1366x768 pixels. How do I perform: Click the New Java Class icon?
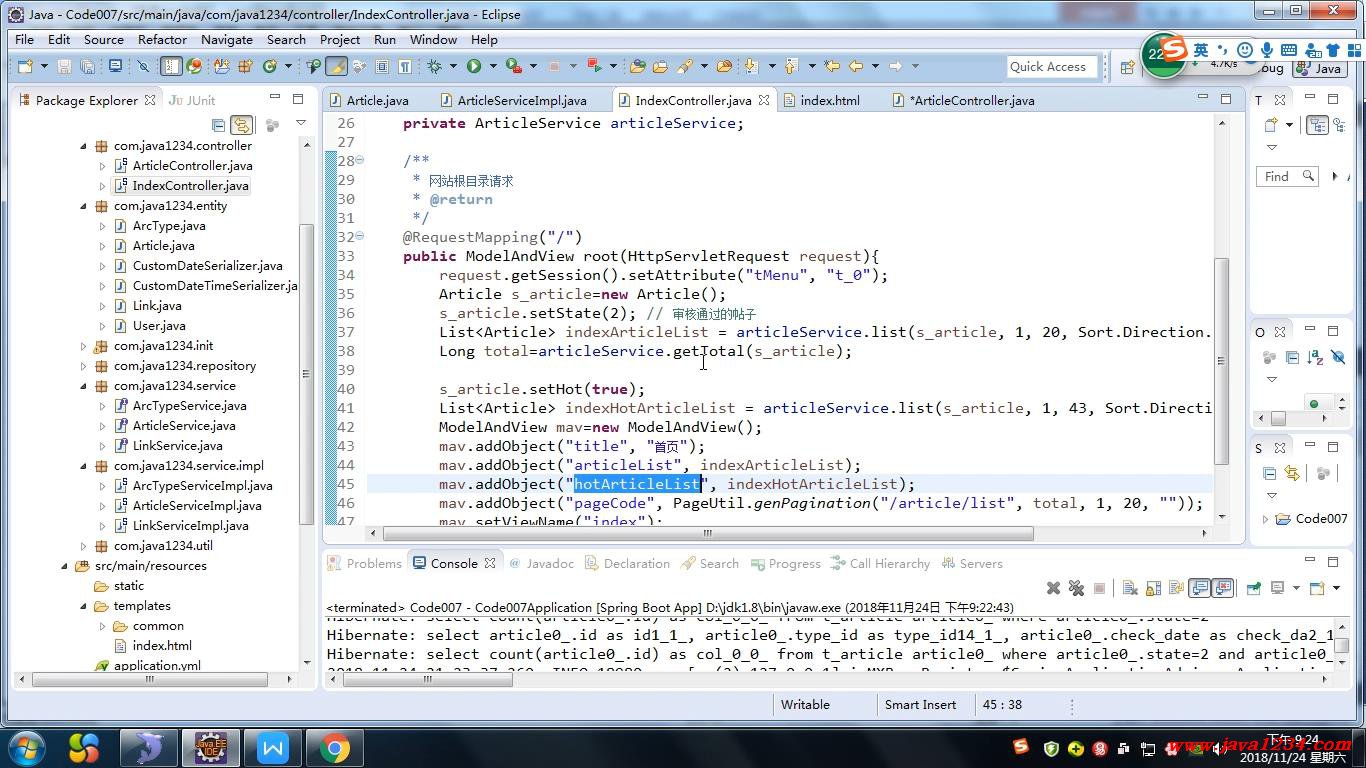pyautogui.click(x=269, y=66)
